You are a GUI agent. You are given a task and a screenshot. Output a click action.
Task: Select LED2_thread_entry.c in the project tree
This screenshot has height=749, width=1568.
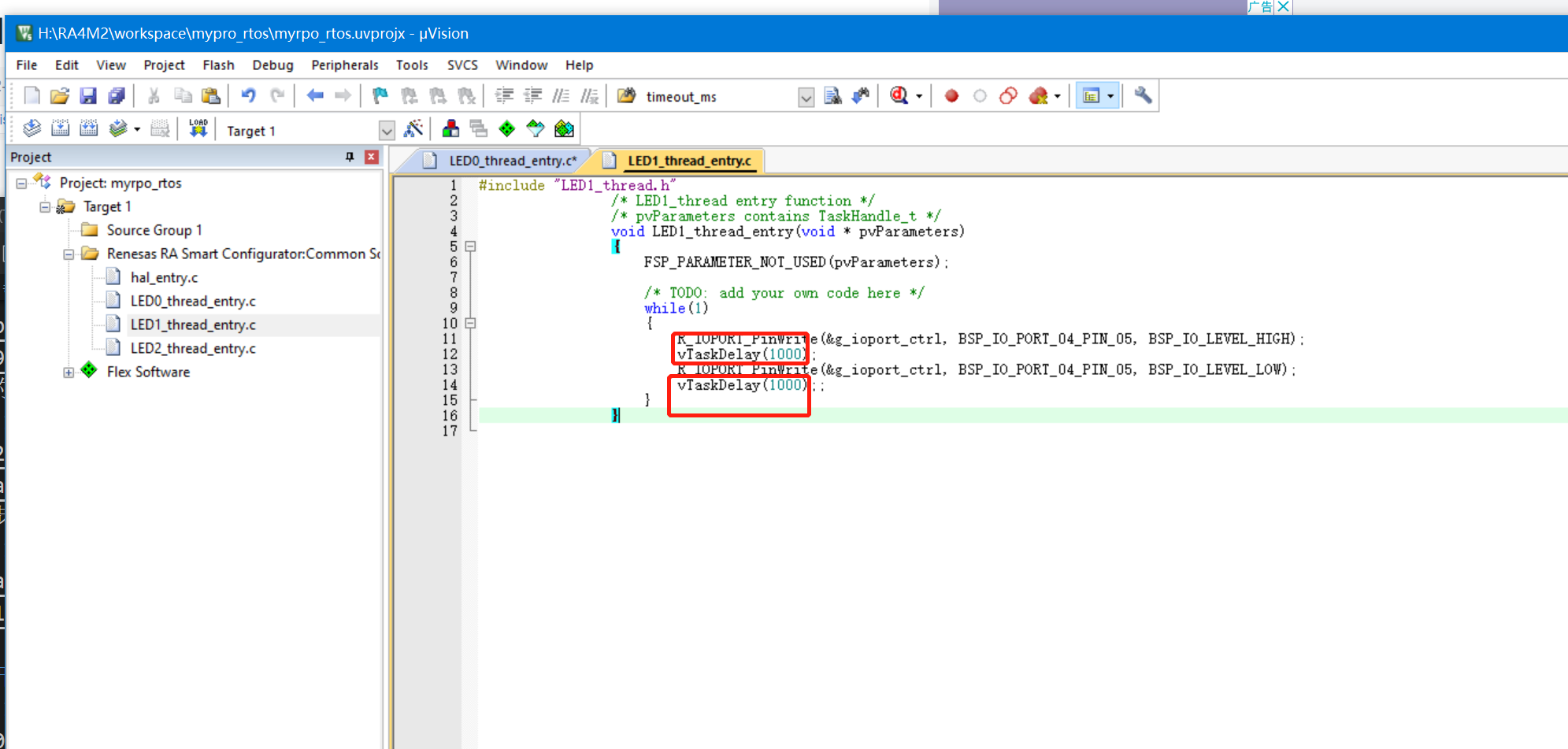193,348
